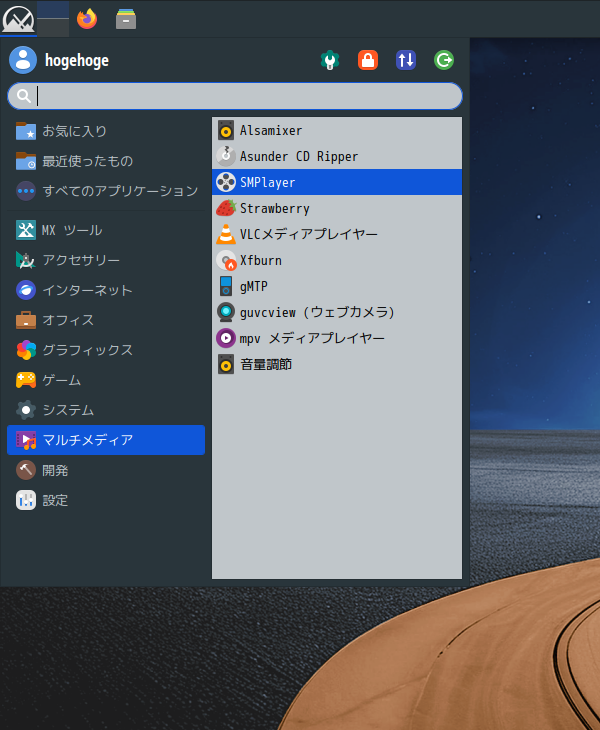Launch guvcview (ウェブカメラ) by its label
Image resolution: width=600 pixels, height=730 pixels.
pos(317,312)
